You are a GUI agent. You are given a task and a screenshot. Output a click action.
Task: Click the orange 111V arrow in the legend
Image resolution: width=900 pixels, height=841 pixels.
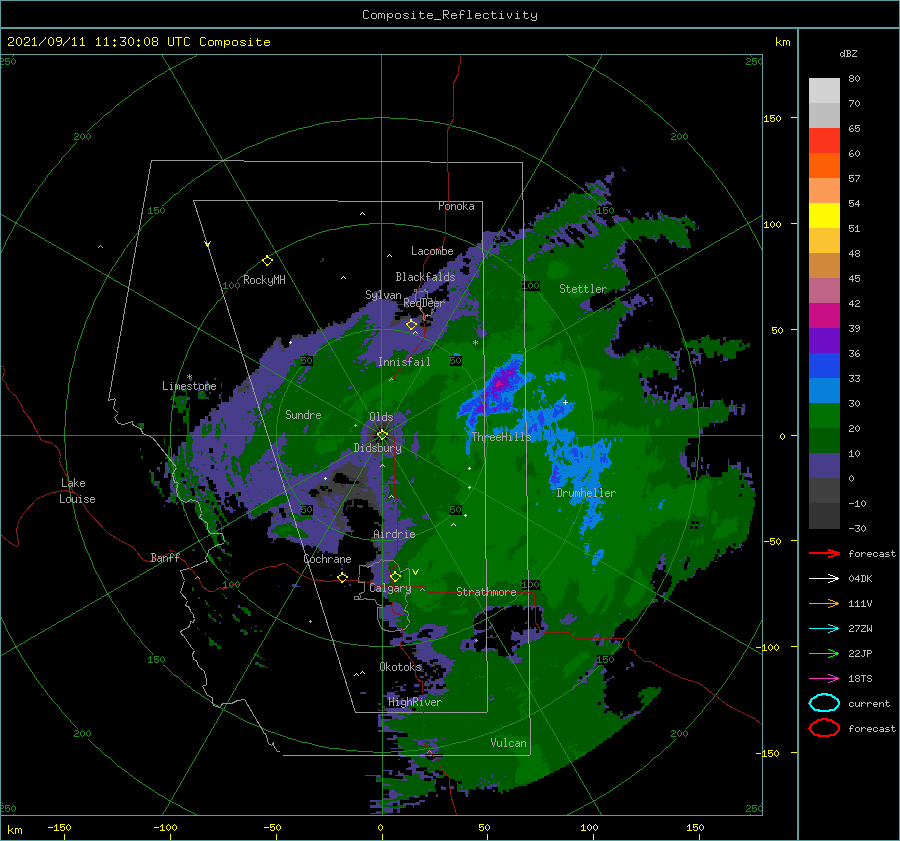coord(824,603)
